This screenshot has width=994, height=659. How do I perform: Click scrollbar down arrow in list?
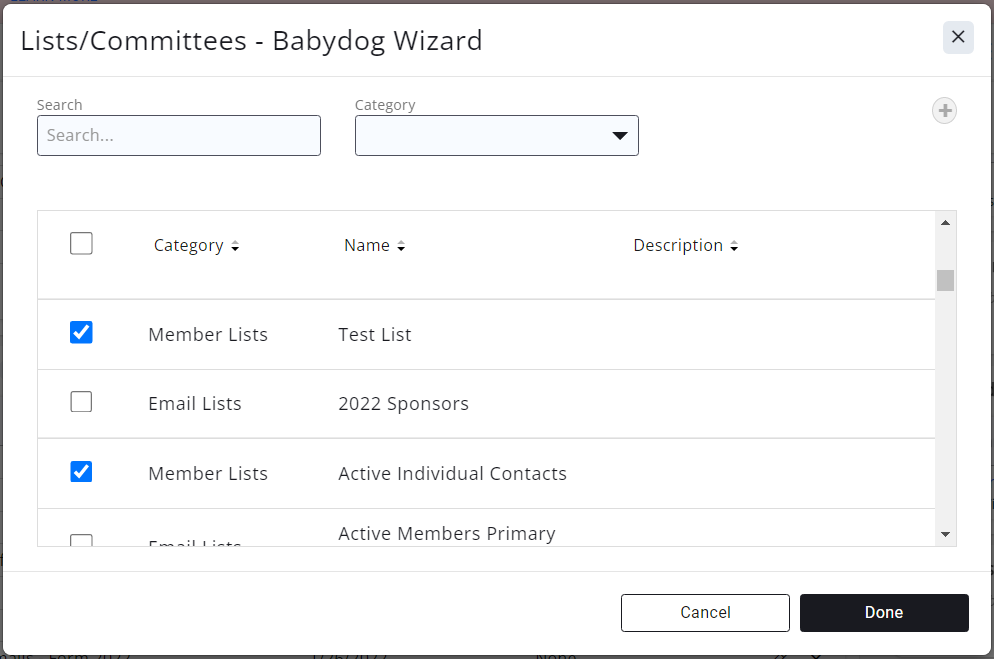[x=945, y=535]
